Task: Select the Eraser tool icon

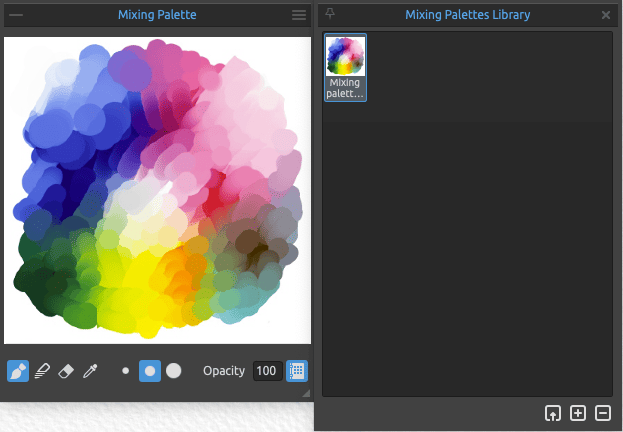Action: pyautogui.click(x=66, y=371)
